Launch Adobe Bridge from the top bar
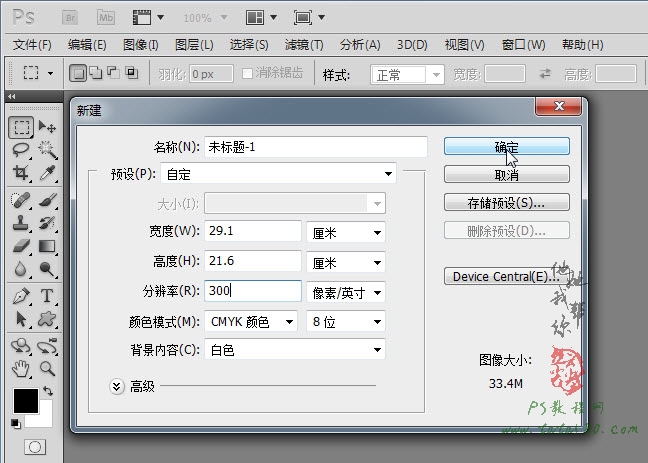Viewport: 648px width, 463px height. click(x=70, y=18)
